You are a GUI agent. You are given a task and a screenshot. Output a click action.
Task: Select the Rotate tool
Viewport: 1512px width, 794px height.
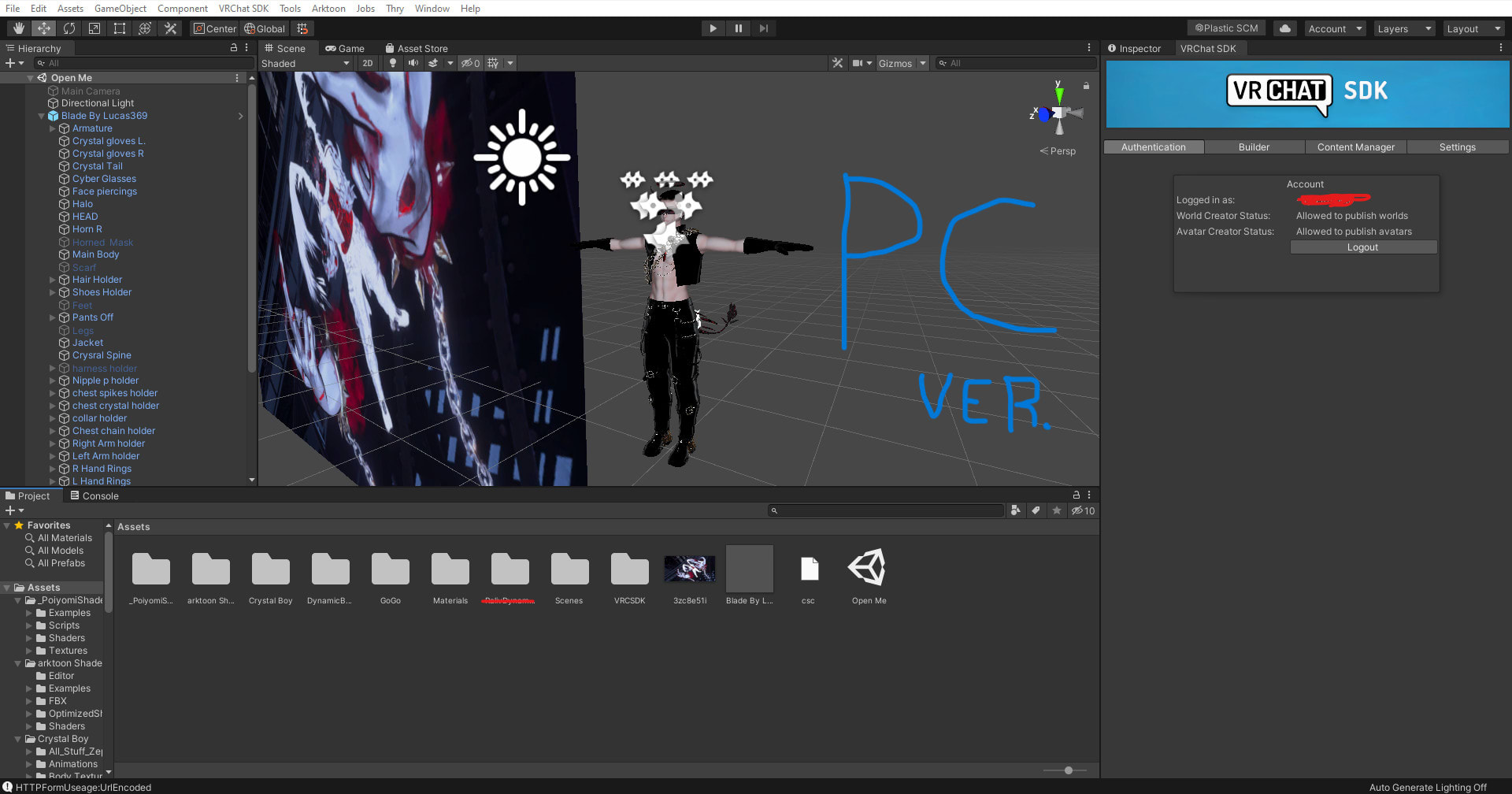69,28
